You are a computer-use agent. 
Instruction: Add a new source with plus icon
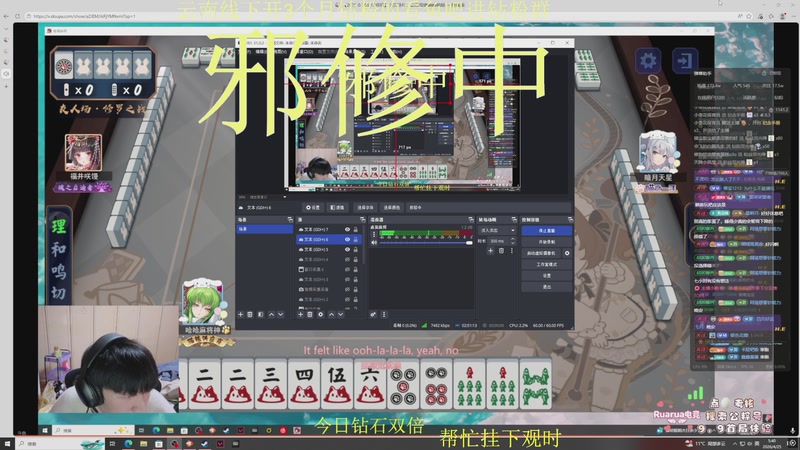301,314
